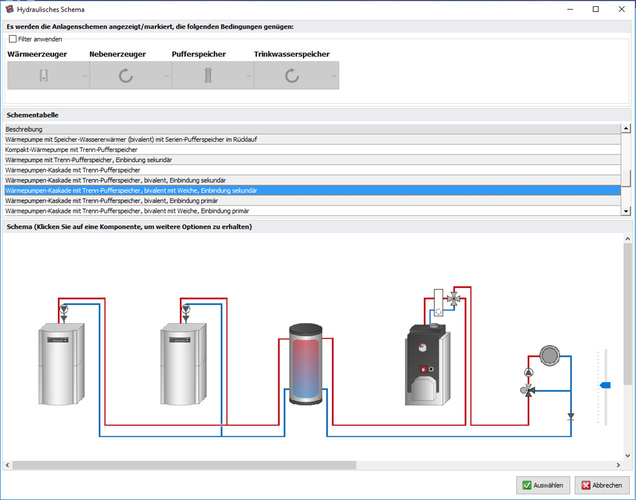Open the Nebenerzeuger dropdown
Viewport: 636px width, 500px height.
pyautogui.click(x=127, y=76)
